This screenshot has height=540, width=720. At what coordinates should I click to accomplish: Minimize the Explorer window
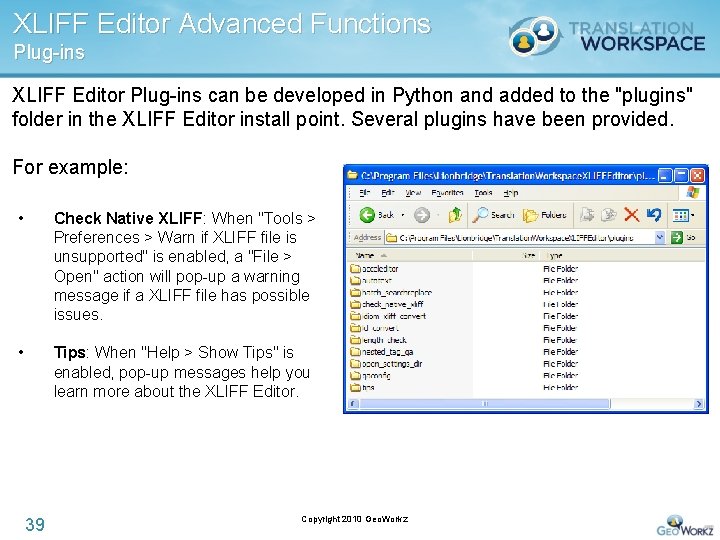665,175
